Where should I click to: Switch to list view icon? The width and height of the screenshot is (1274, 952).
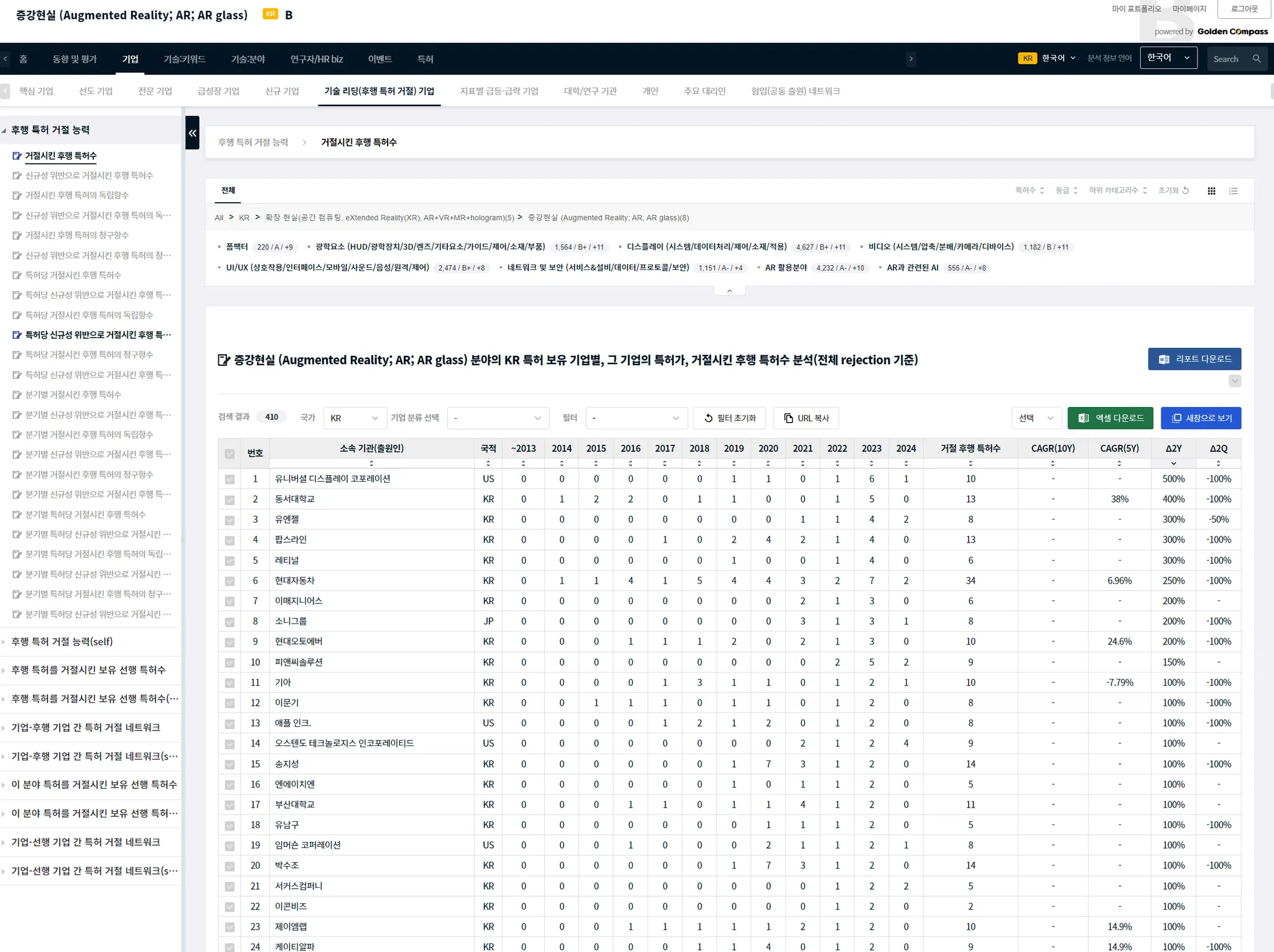[1233, 191]
